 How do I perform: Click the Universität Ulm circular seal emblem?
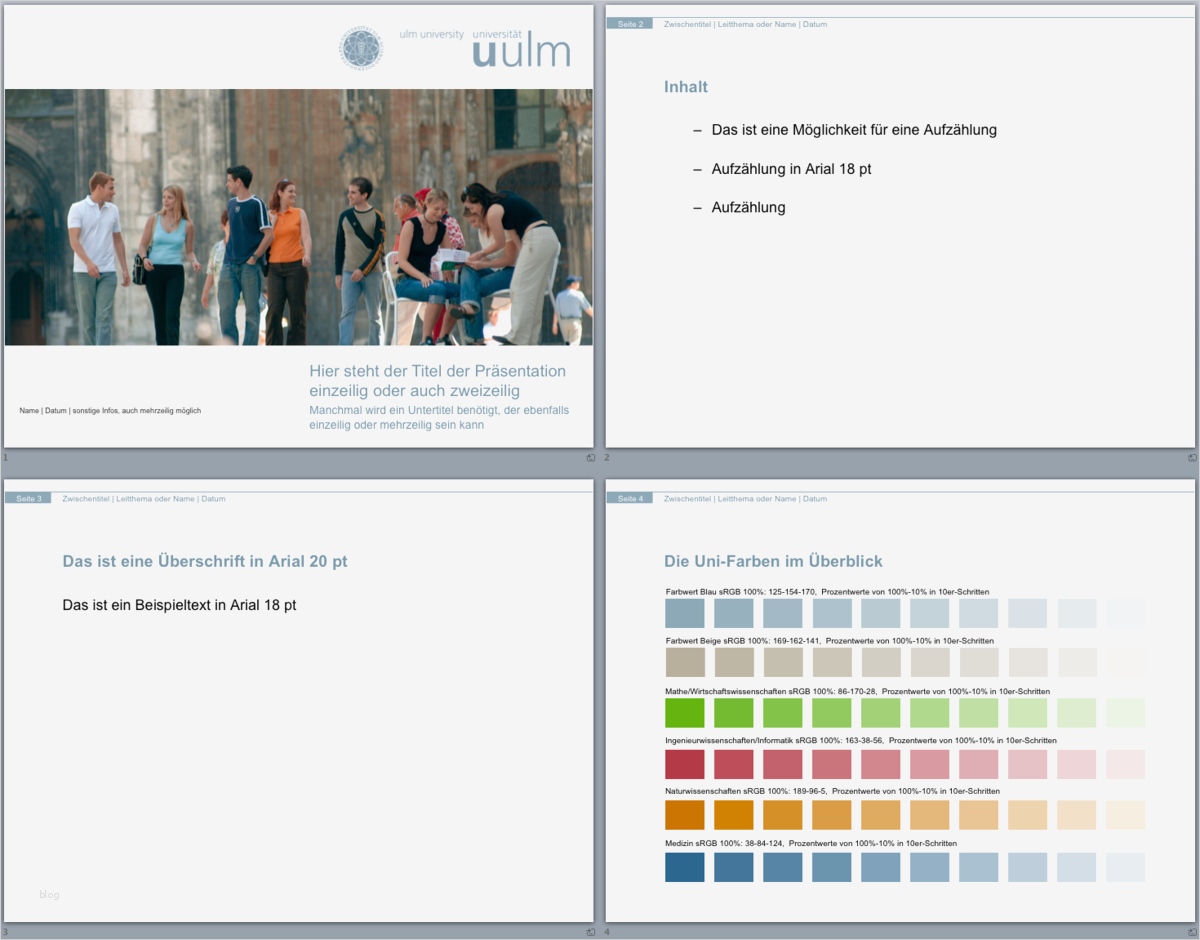tap(360, 48)
